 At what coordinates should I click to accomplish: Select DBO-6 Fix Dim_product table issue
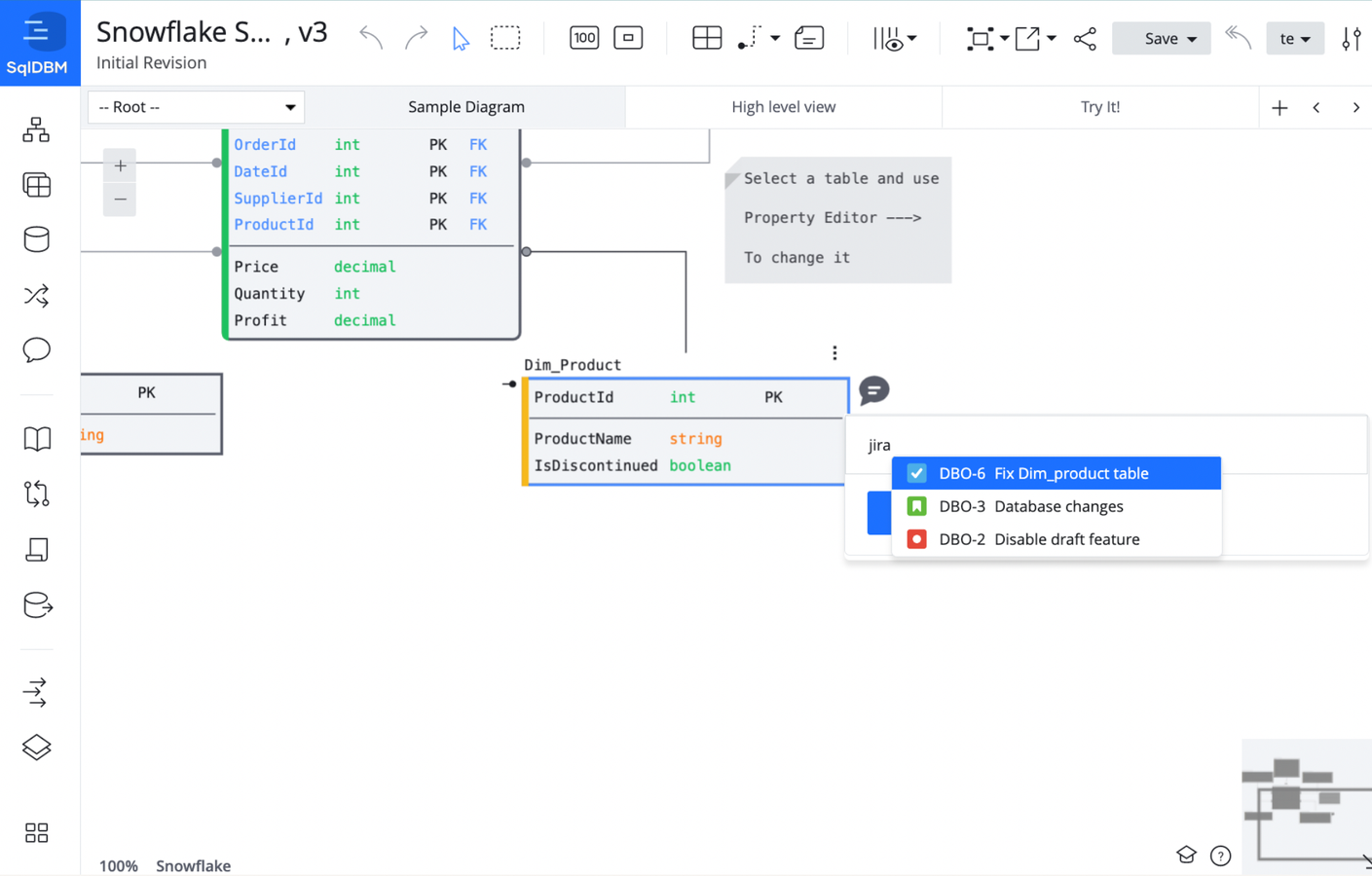click(x=1057, y=473)
